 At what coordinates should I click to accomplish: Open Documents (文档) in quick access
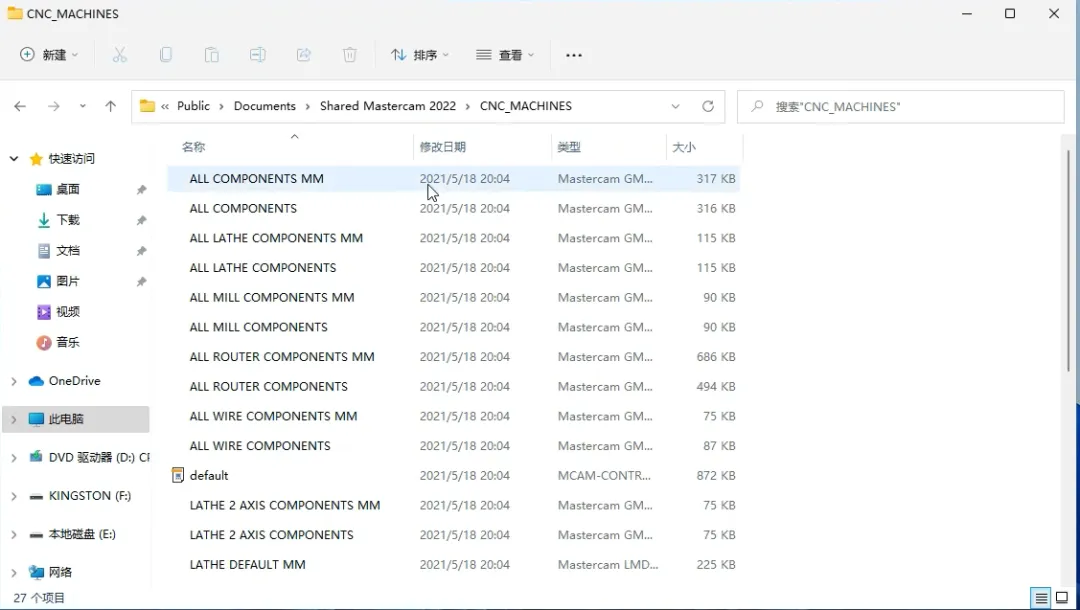click(68, 251)
